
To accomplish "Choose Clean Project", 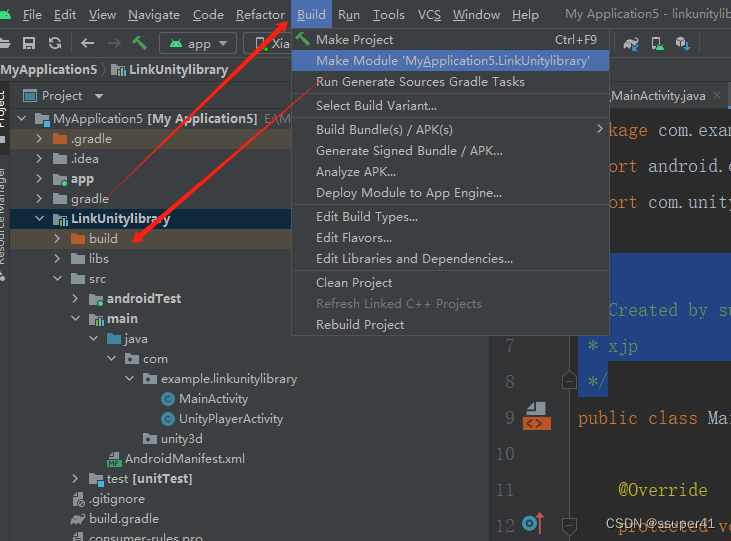I will tap(450, 283).
